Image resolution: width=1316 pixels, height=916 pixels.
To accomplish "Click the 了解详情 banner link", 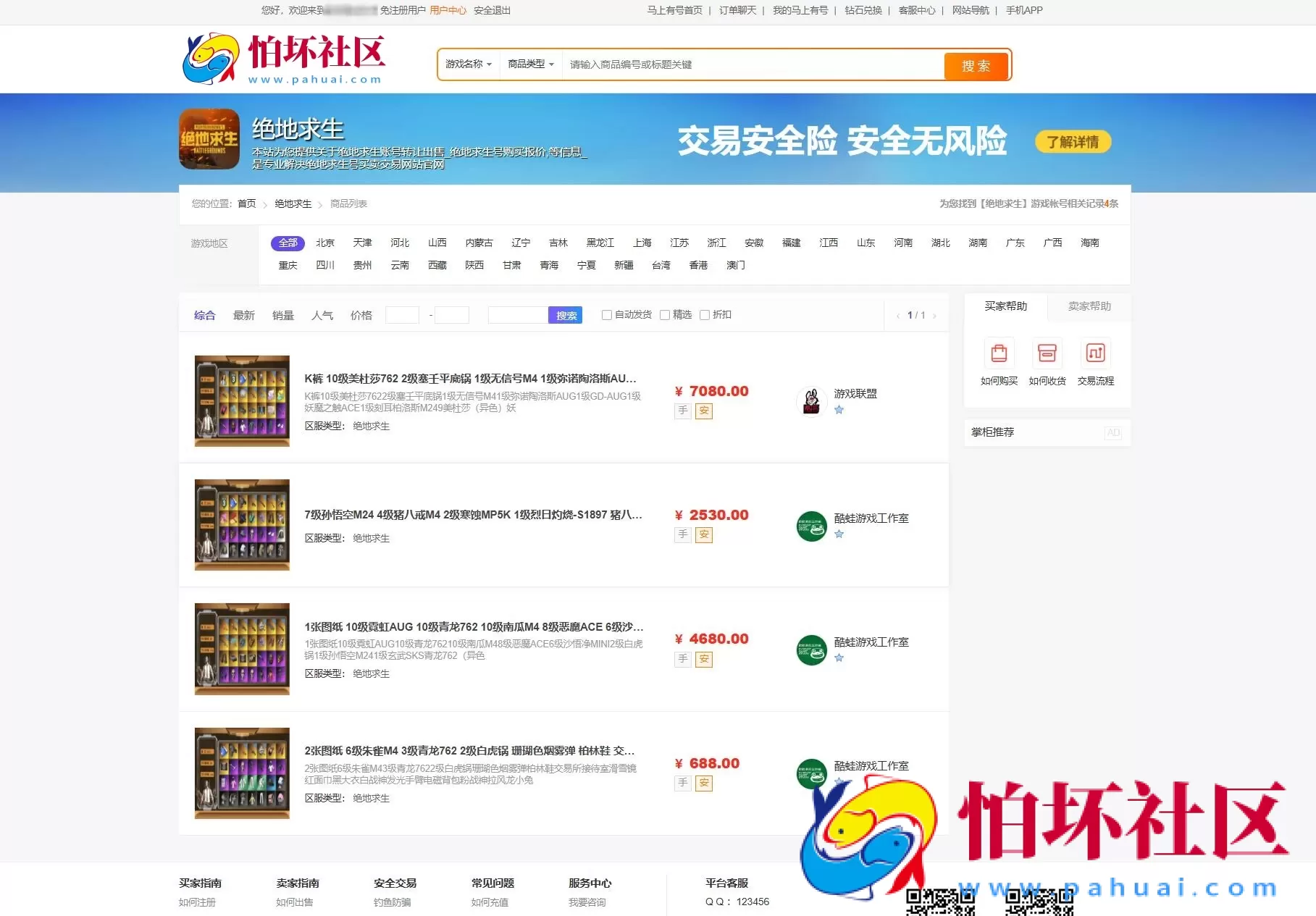I will point(1072,141).
